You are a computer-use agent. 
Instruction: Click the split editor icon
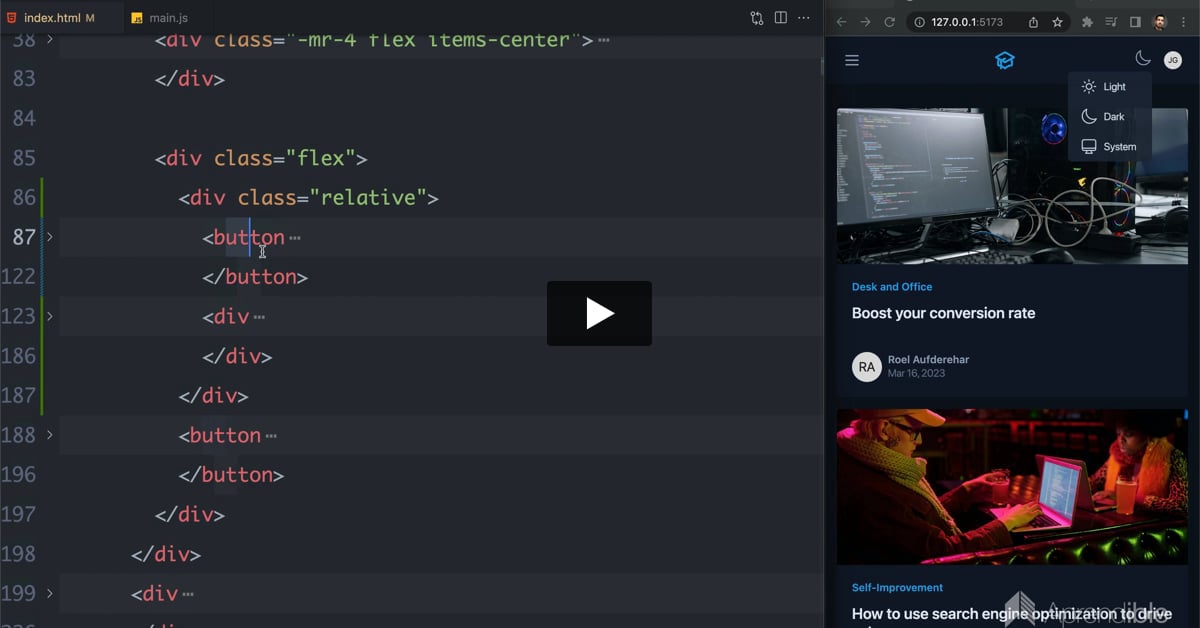tap(781, 18)
